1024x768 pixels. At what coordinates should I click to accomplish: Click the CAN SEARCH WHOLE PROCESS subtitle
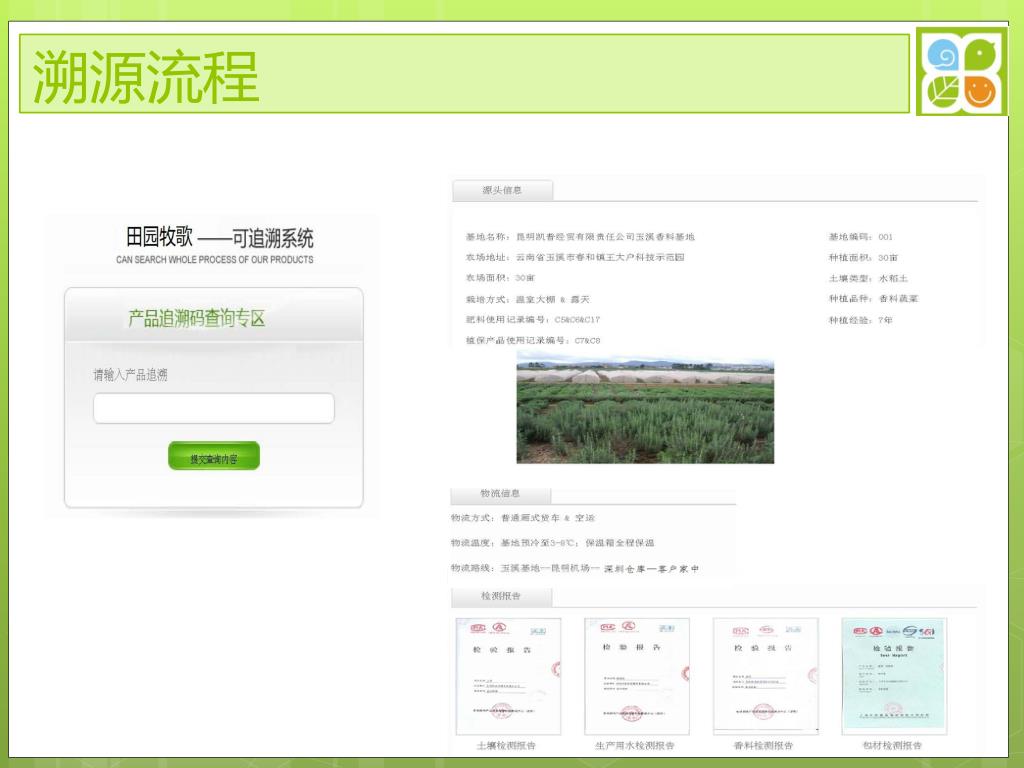215,260
